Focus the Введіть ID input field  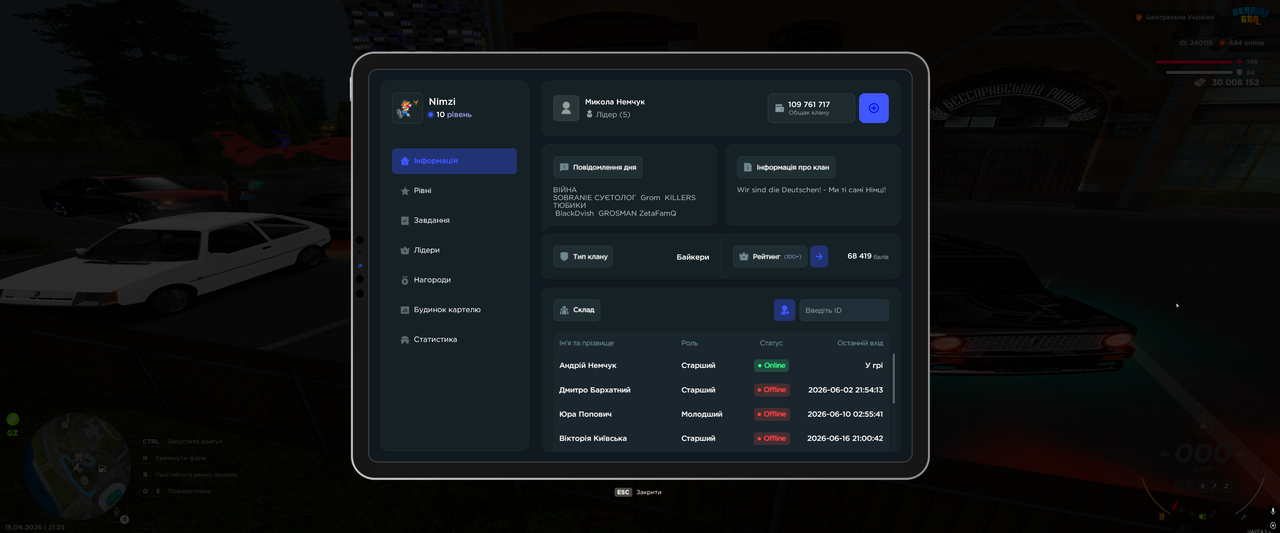[843, 310]
